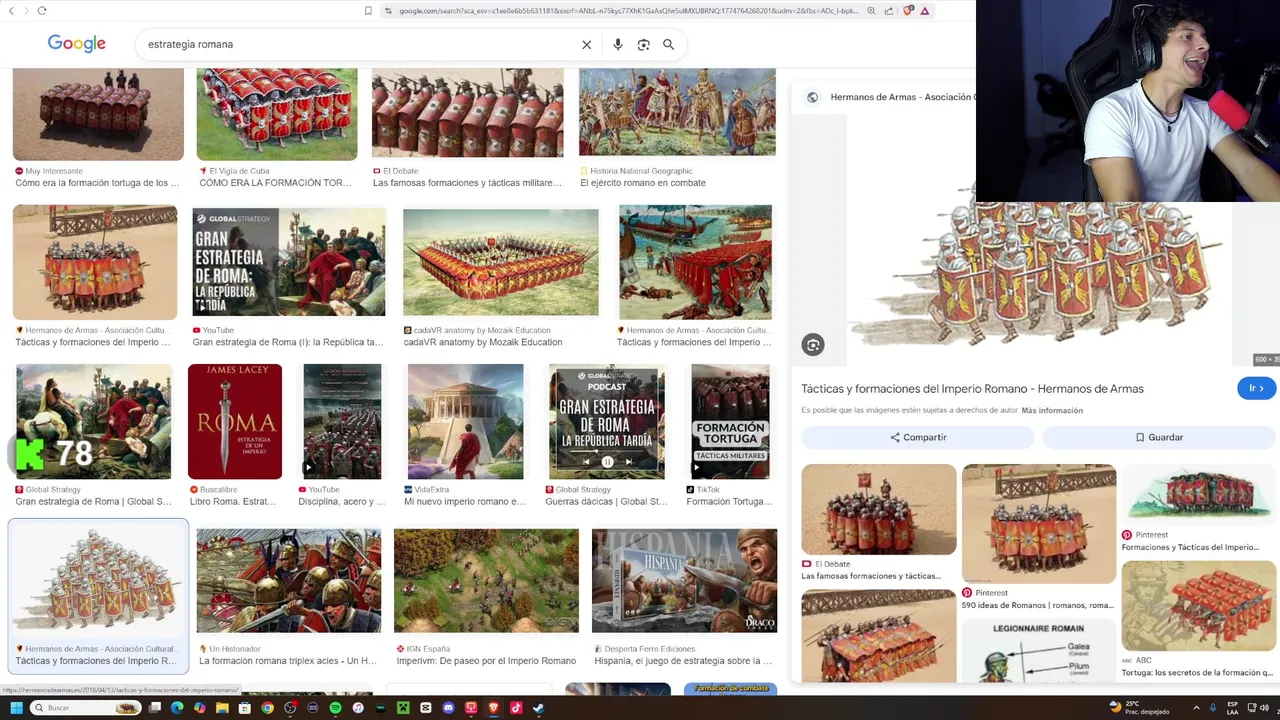The height and width of the screenshot is (720, 1280).
Task: Open CapCut from the taskbar
Action: [x=426, y=708]
